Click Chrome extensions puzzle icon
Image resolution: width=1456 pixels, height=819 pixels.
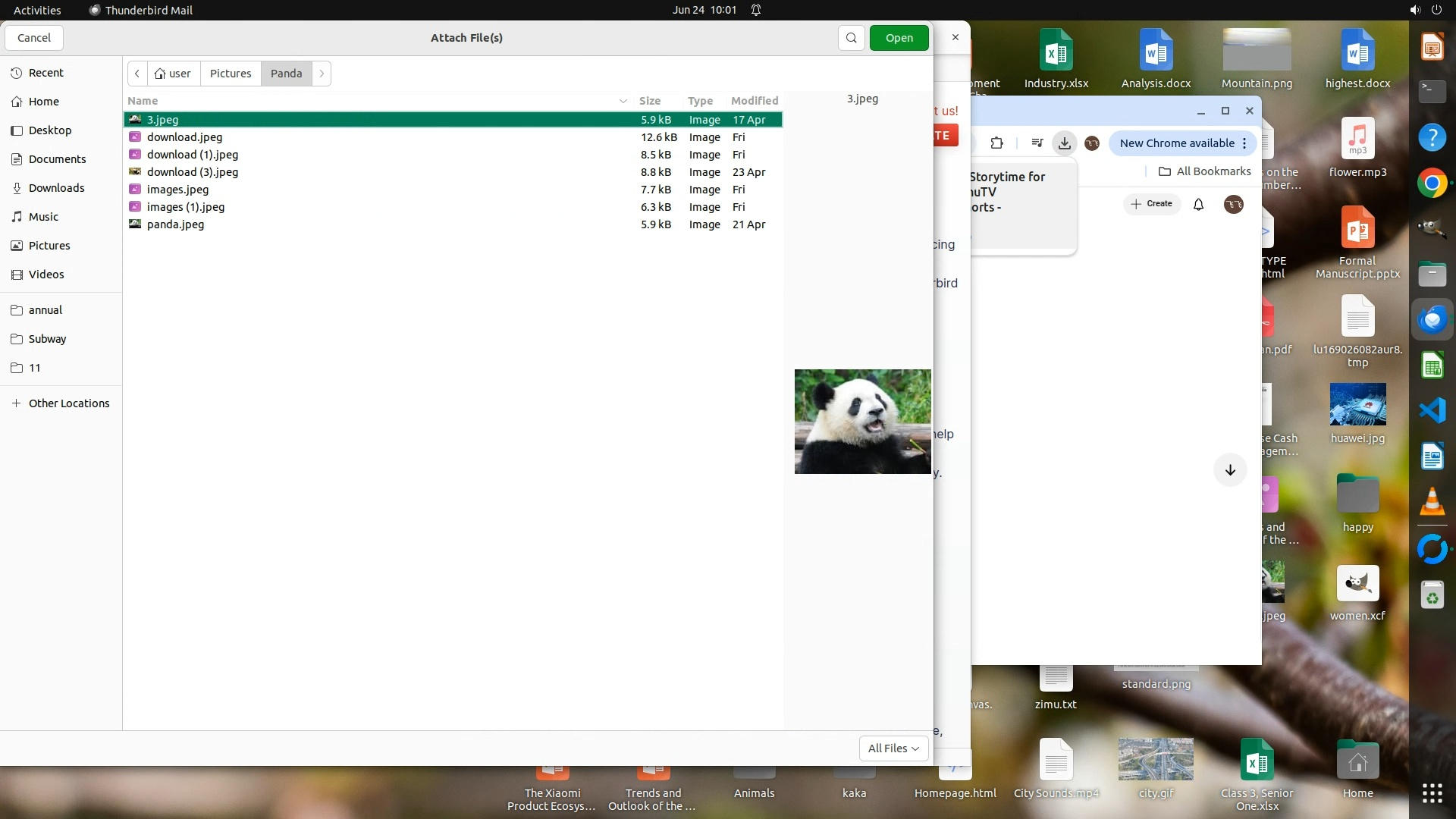coord(996,143)
